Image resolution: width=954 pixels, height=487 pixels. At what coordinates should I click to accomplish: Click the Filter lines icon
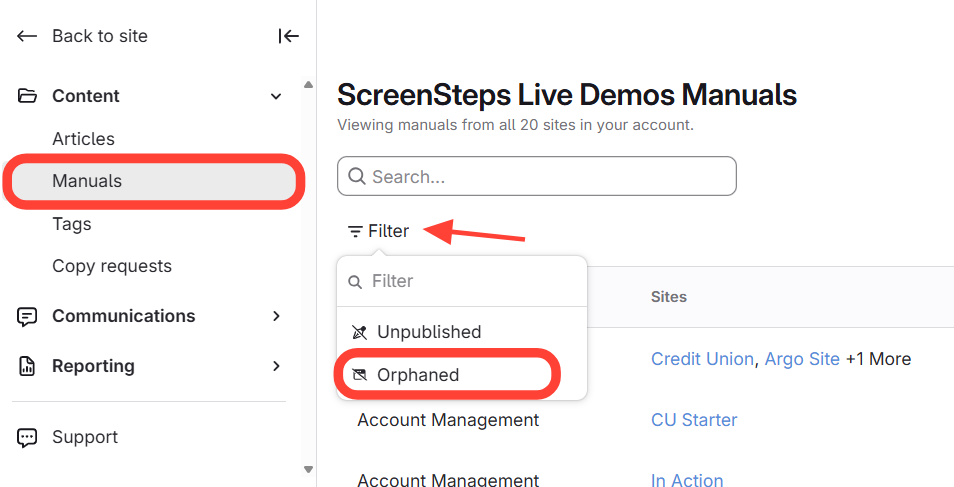click(x=355, y=232)
